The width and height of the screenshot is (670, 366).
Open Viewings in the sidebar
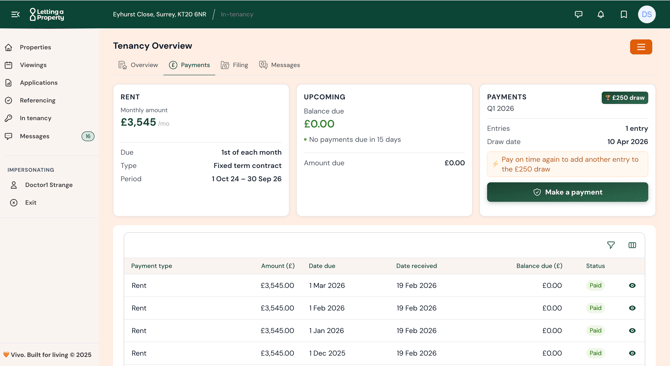[x=33, y=65]
